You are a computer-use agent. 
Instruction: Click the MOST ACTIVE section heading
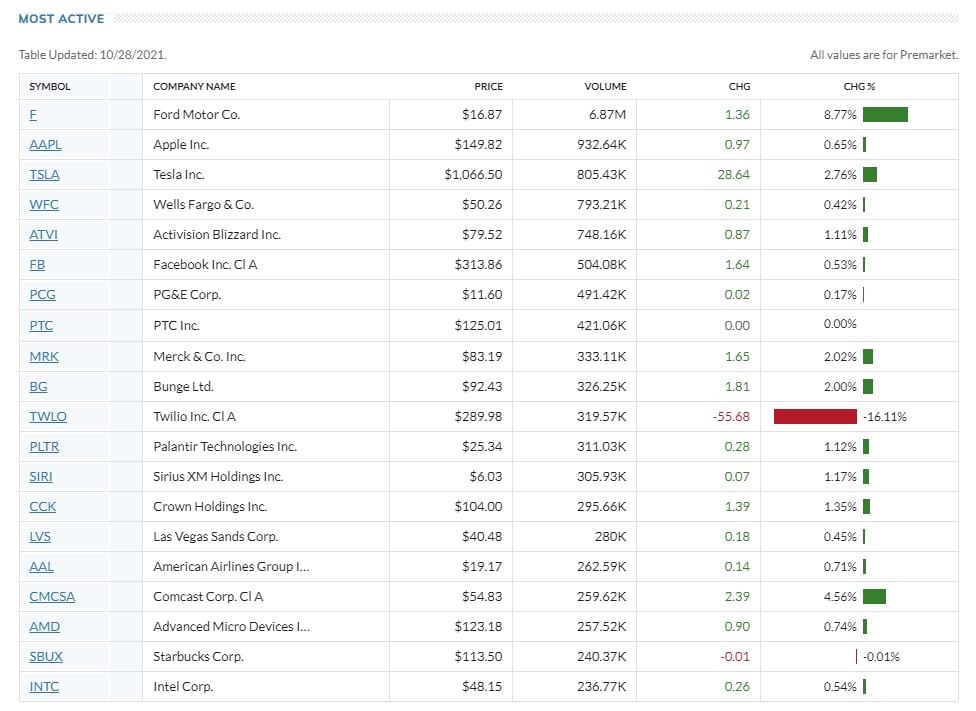[62, 19]
